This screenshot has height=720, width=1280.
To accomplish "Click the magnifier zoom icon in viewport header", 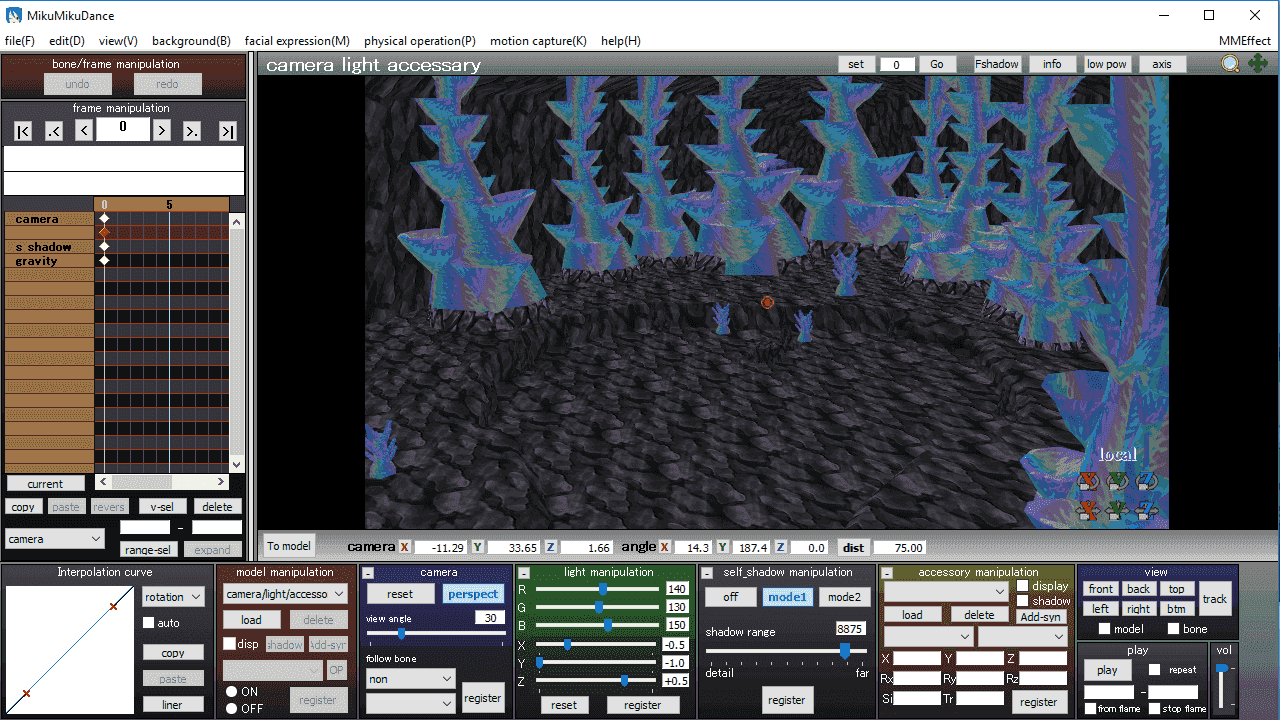I will coord(1230,64).
